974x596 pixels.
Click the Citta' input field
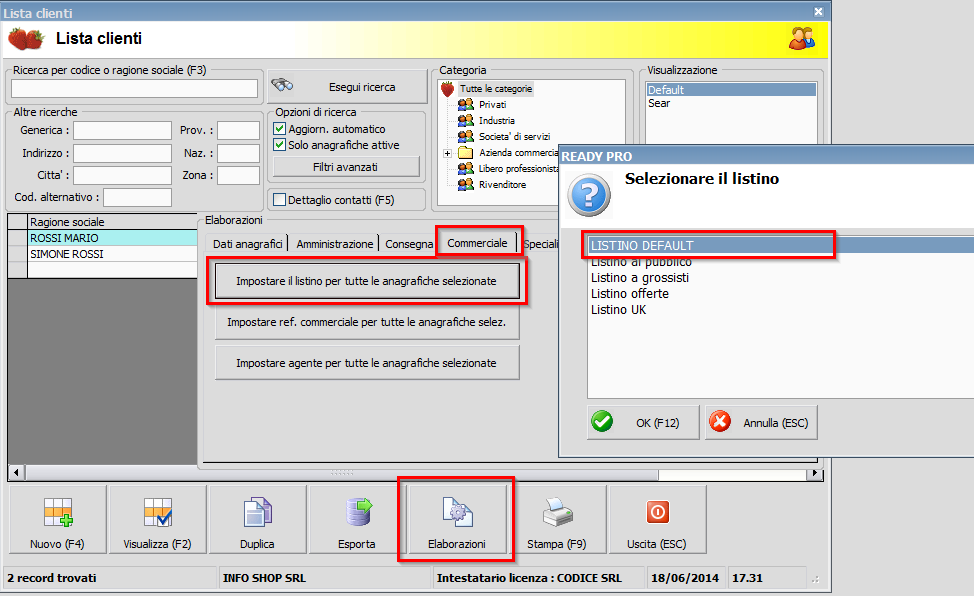click(x=122, y=175)
